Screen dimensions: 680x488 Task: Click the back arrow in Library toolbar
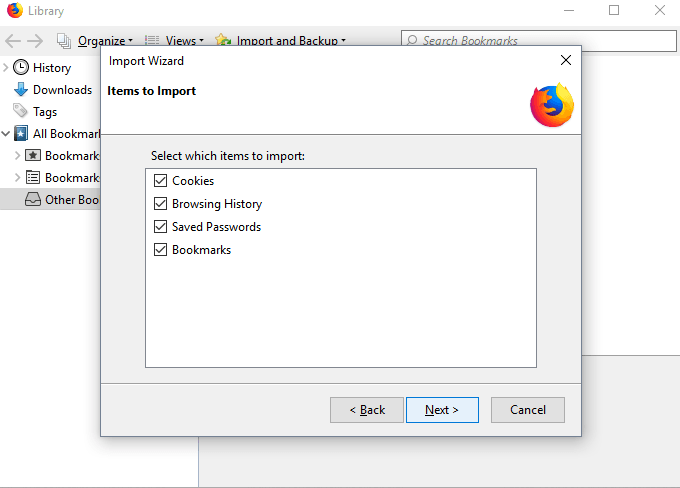coord(13,41)
